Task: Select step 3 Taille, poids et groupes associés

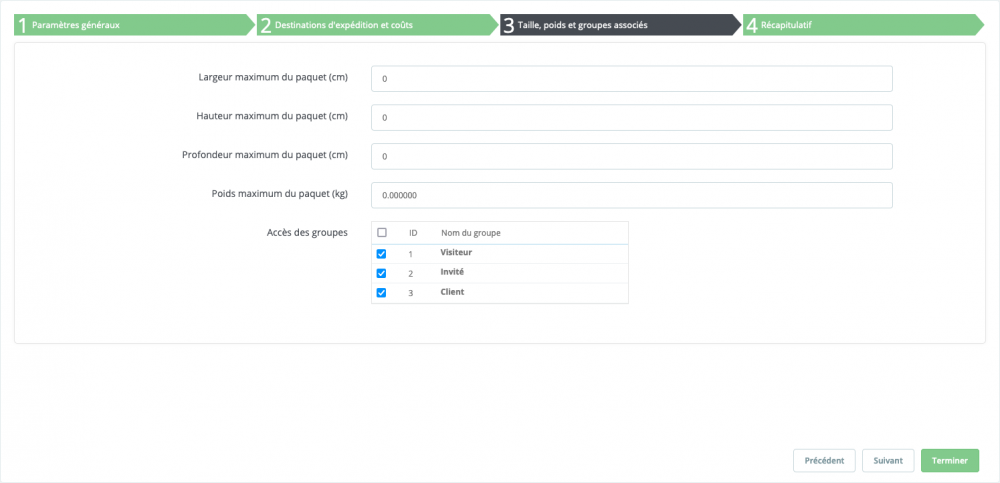Action: 621,26
